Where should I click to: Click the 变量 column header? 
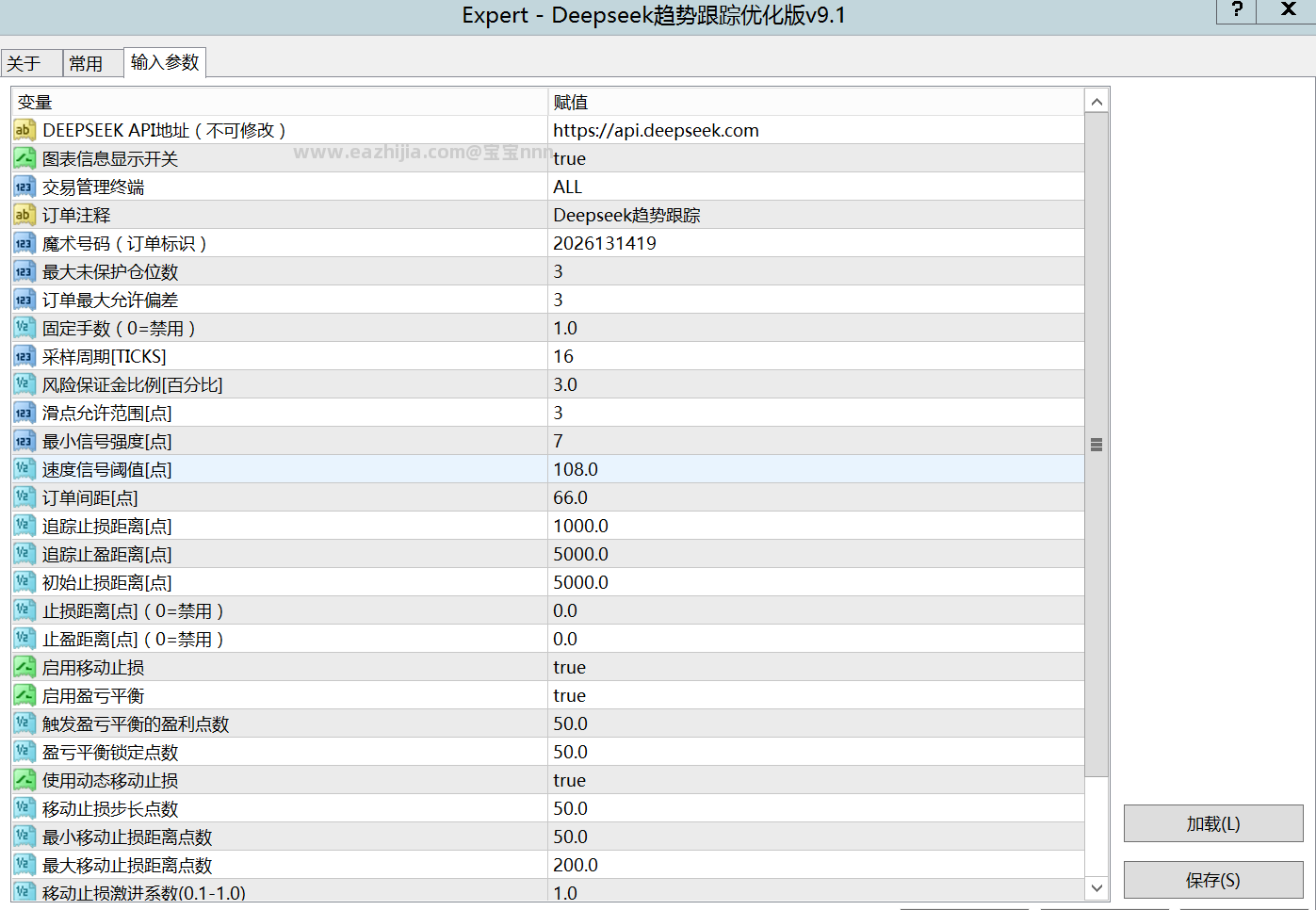coord(280,102)
